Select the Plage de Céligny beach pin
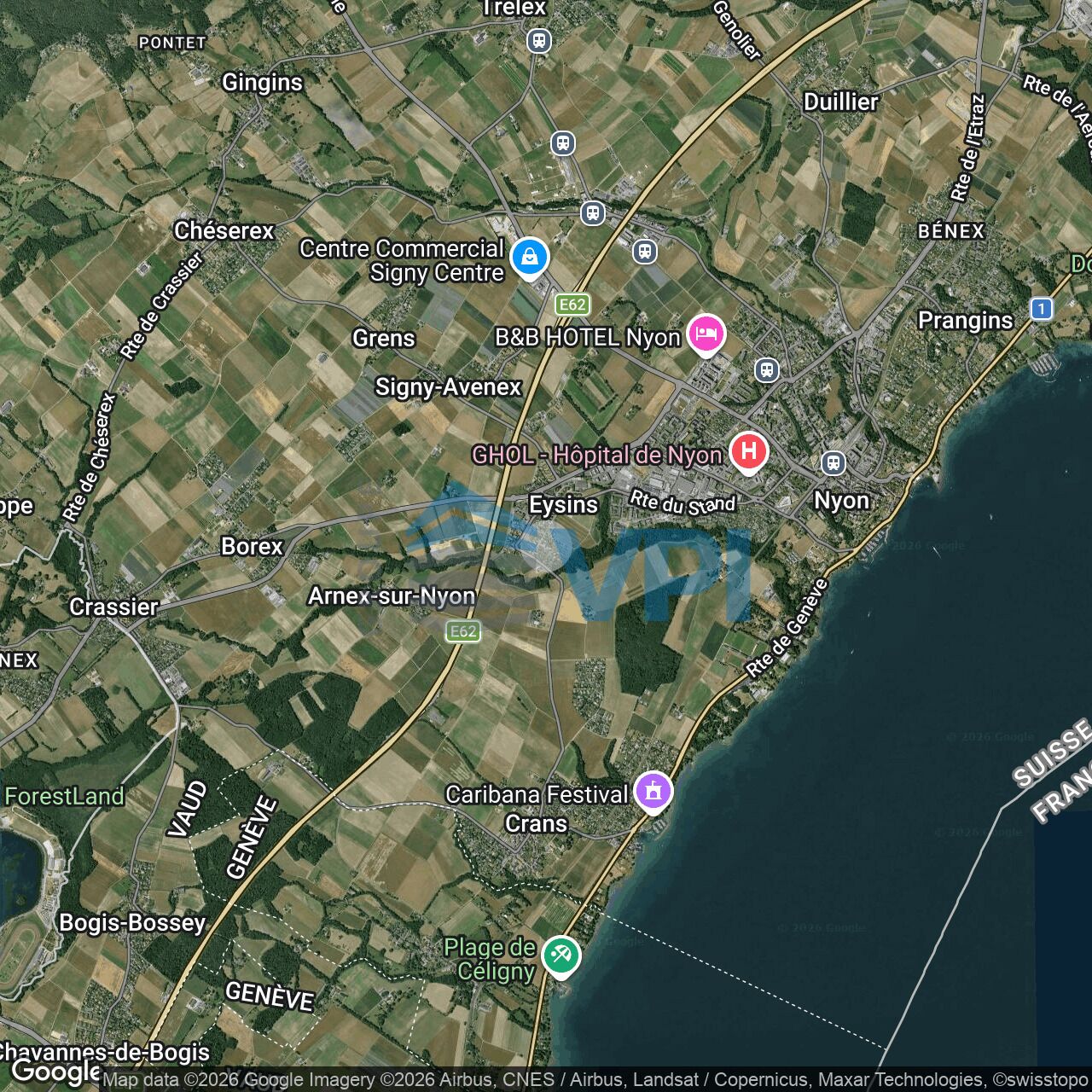The image size is (1092, 1092). (x=561, y=956)
